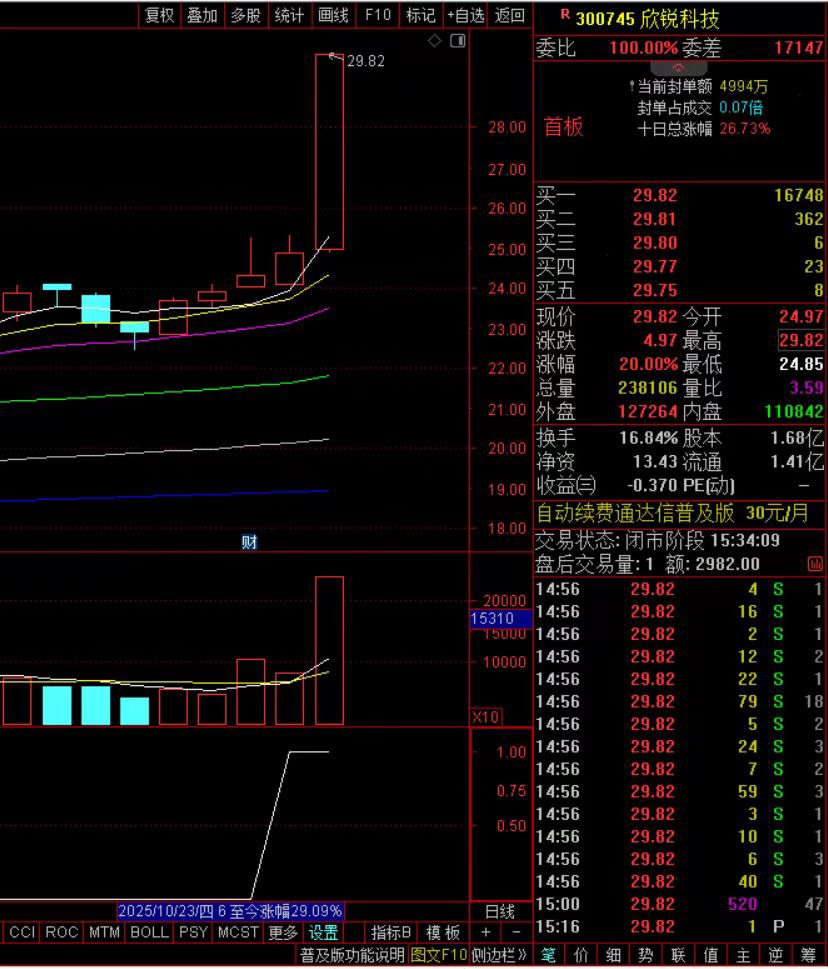
Task: Open F10 company info
Action: coord(378,15)
